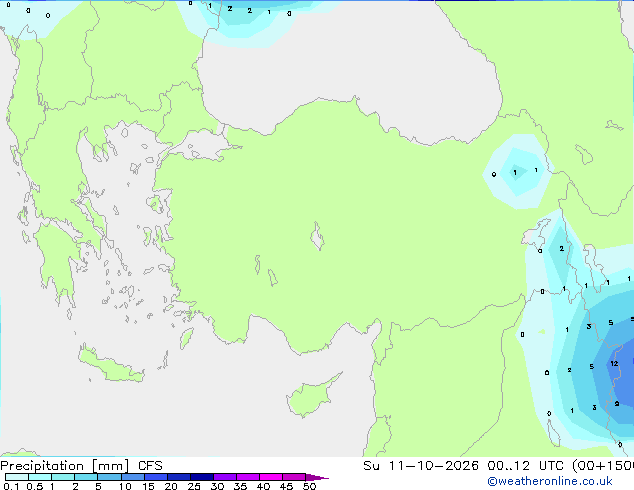Select the 30–35 mm purple legend swatch
The height and width of the screenshot is (490, 634).
tap(224, 477)
